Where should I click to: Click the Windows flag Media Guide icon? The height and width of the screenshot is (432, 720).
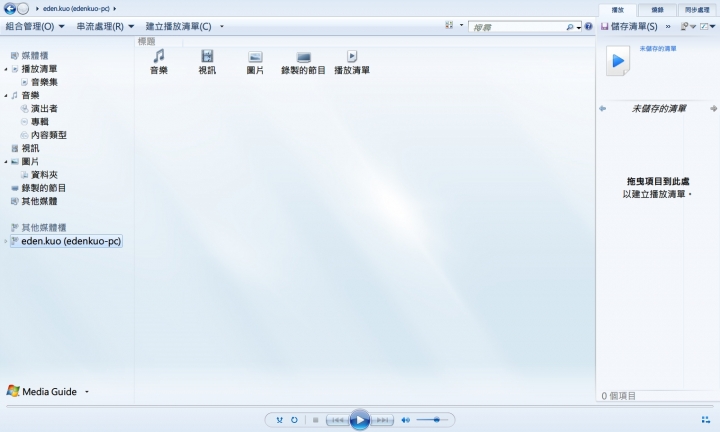coord(13,391)
